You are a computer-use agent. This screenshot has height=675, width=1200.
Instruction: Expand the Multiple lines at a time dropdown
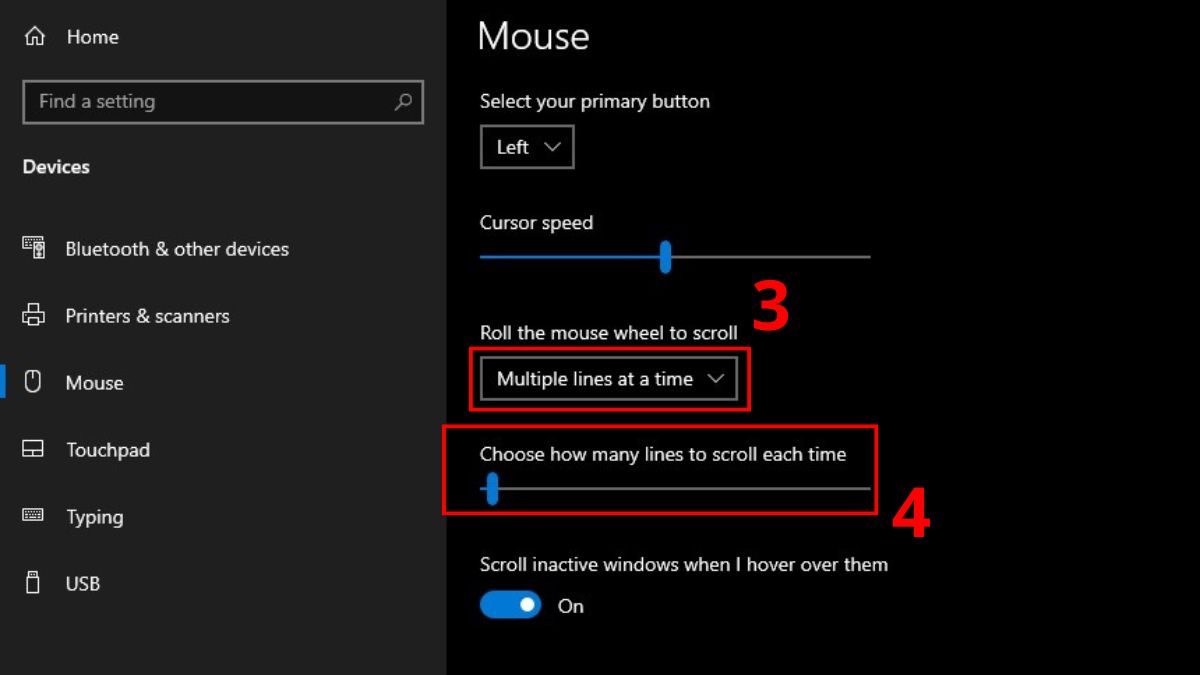(x=608, y=379)
